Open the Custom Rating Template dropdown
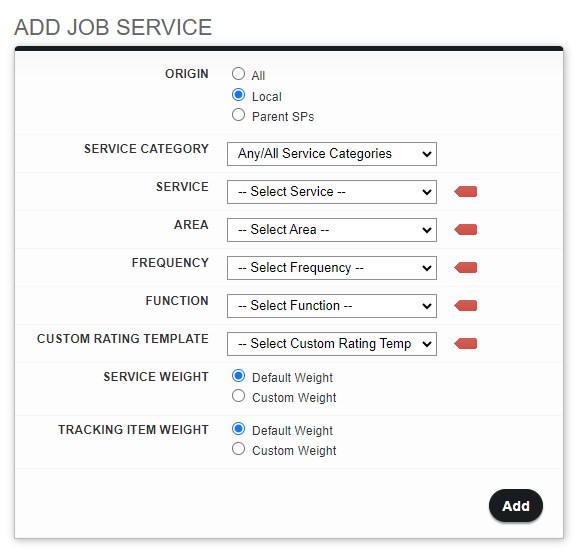This screenshot has height=552, width=579. [x=332, y=344]
